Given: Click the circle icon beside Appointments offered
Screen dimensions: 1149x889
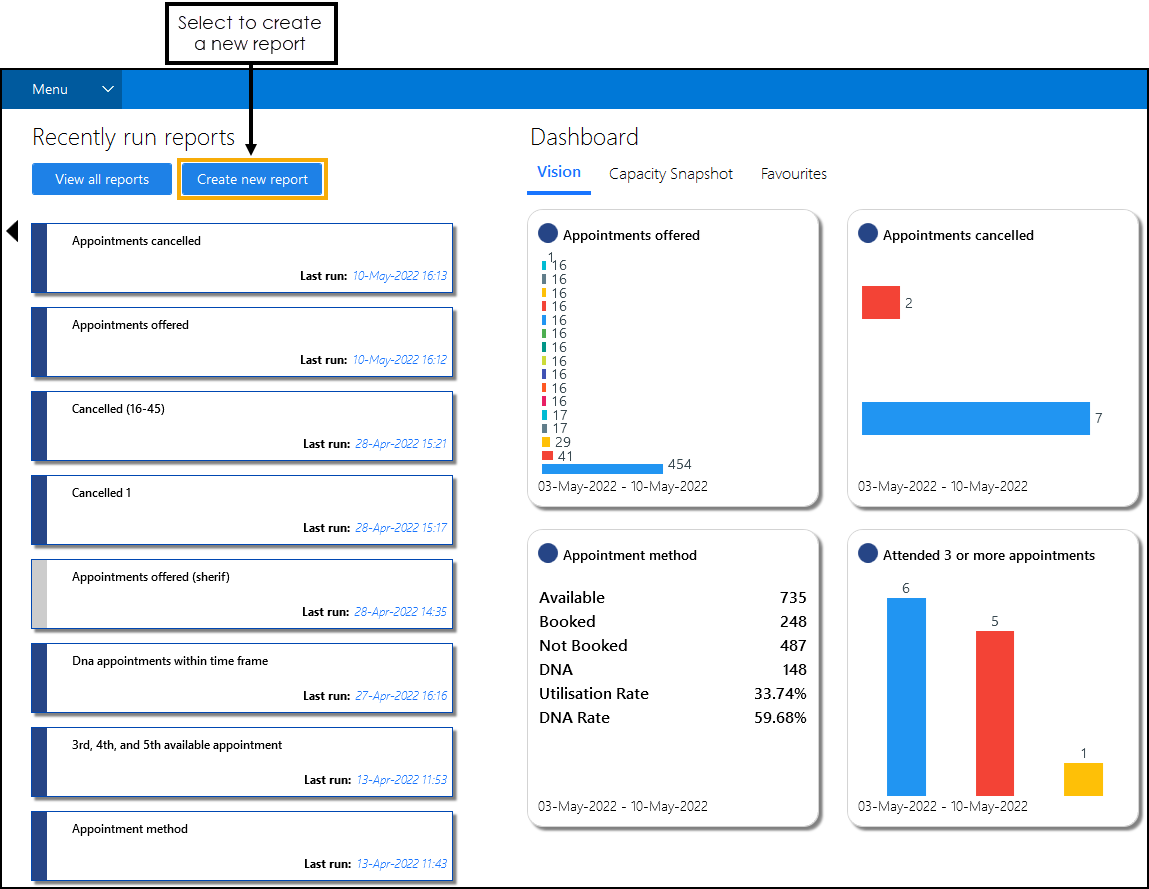Looking at the screenshot, I should (x=548, y=234).
